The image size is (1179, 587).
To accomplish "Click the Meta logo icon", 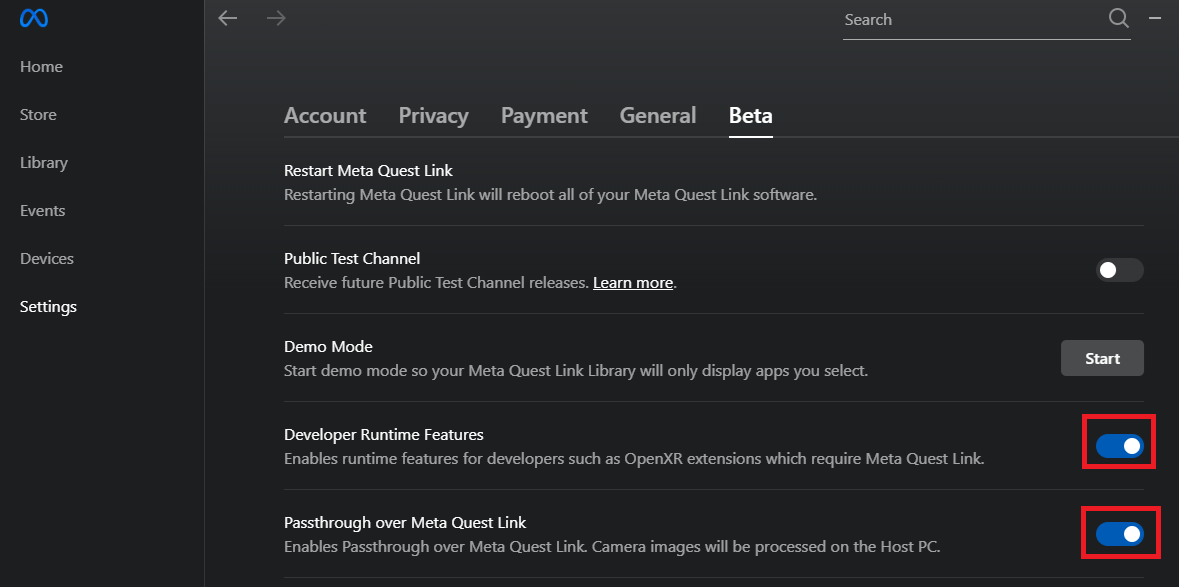I will 34,18.
